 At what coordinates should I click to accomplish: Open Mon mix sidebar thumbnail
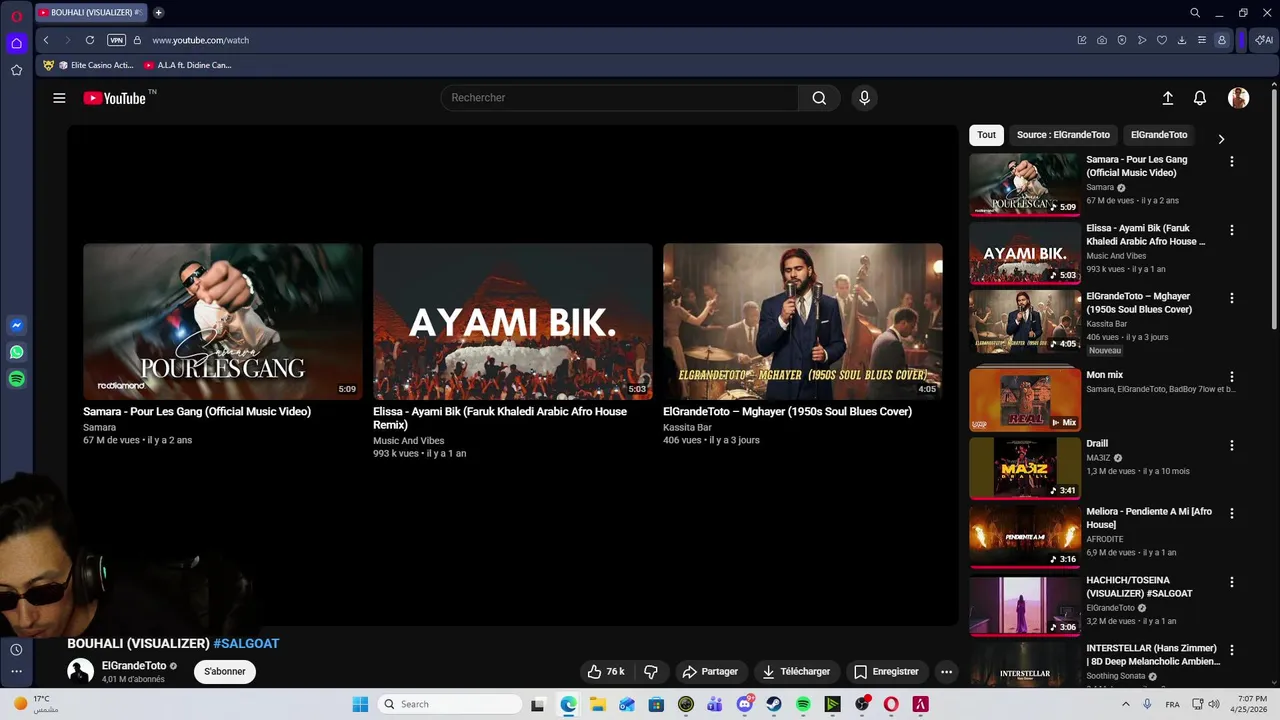pyautogui.click(x=1025, y=400)
